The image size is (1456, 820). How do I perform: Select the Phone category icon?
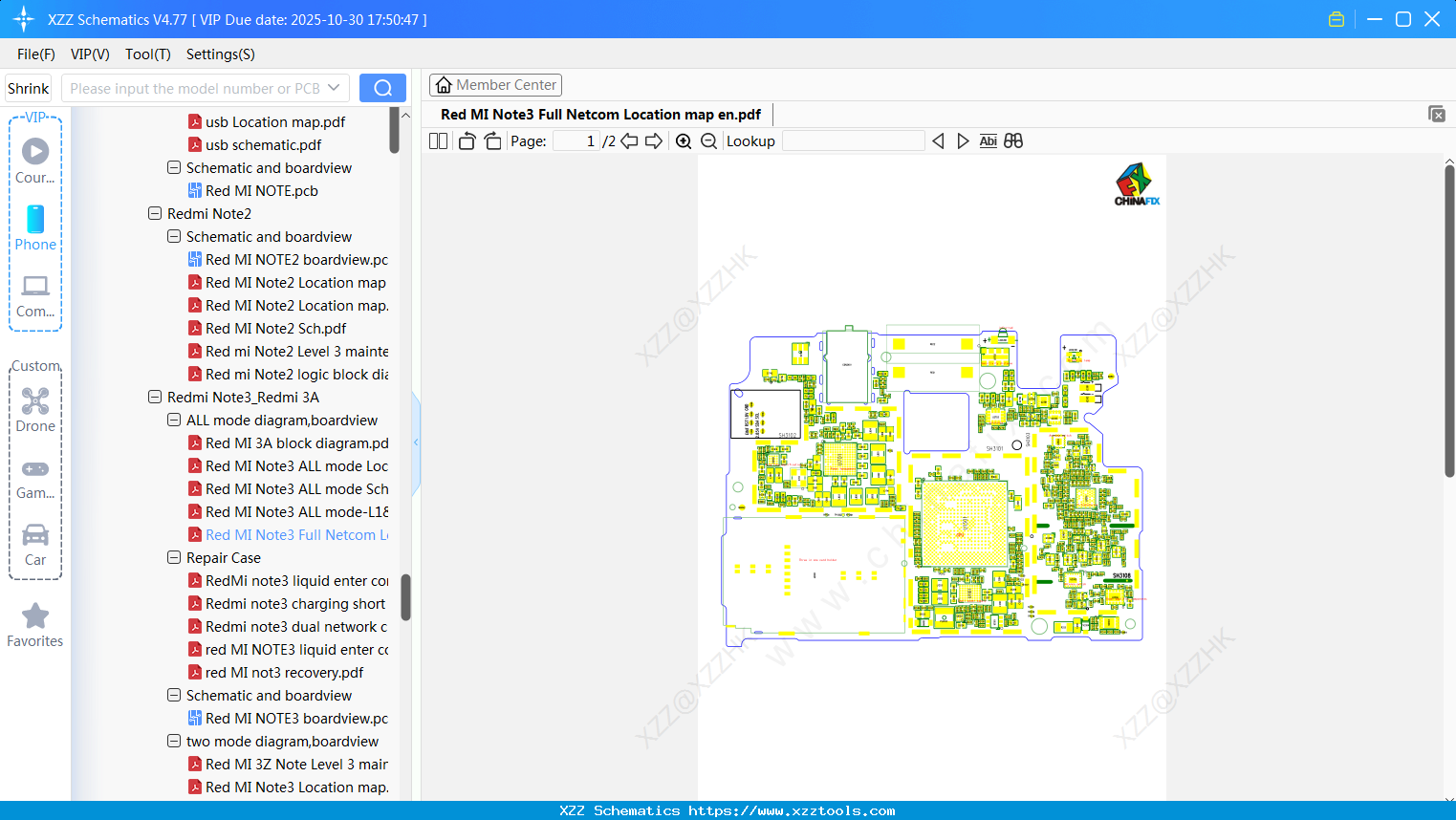click(x=35, y=227)
